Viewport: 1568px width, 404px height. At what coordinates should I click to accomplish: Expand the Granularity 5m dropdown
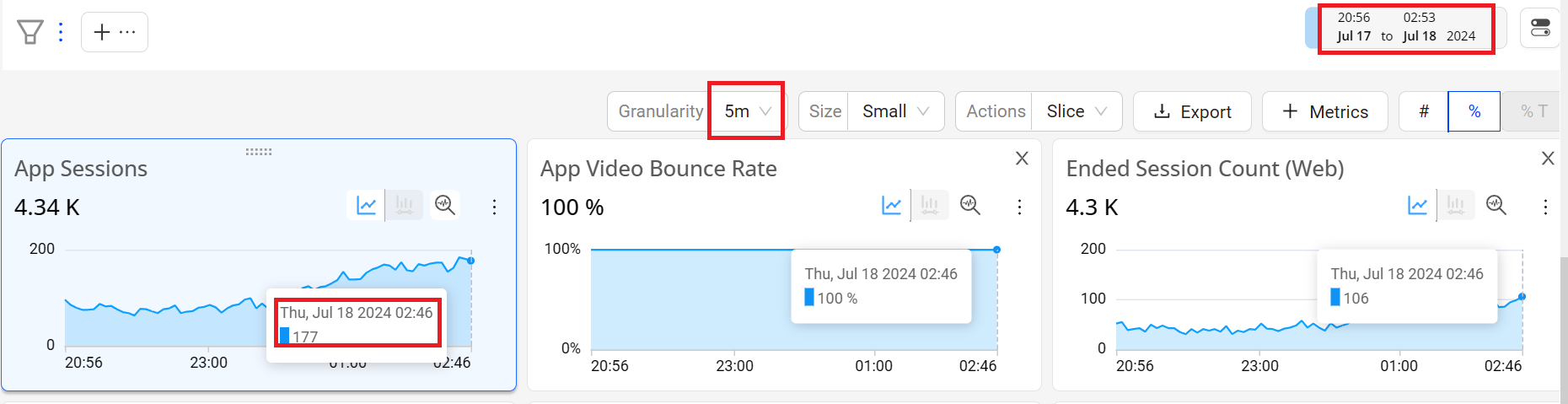(747, 111)
